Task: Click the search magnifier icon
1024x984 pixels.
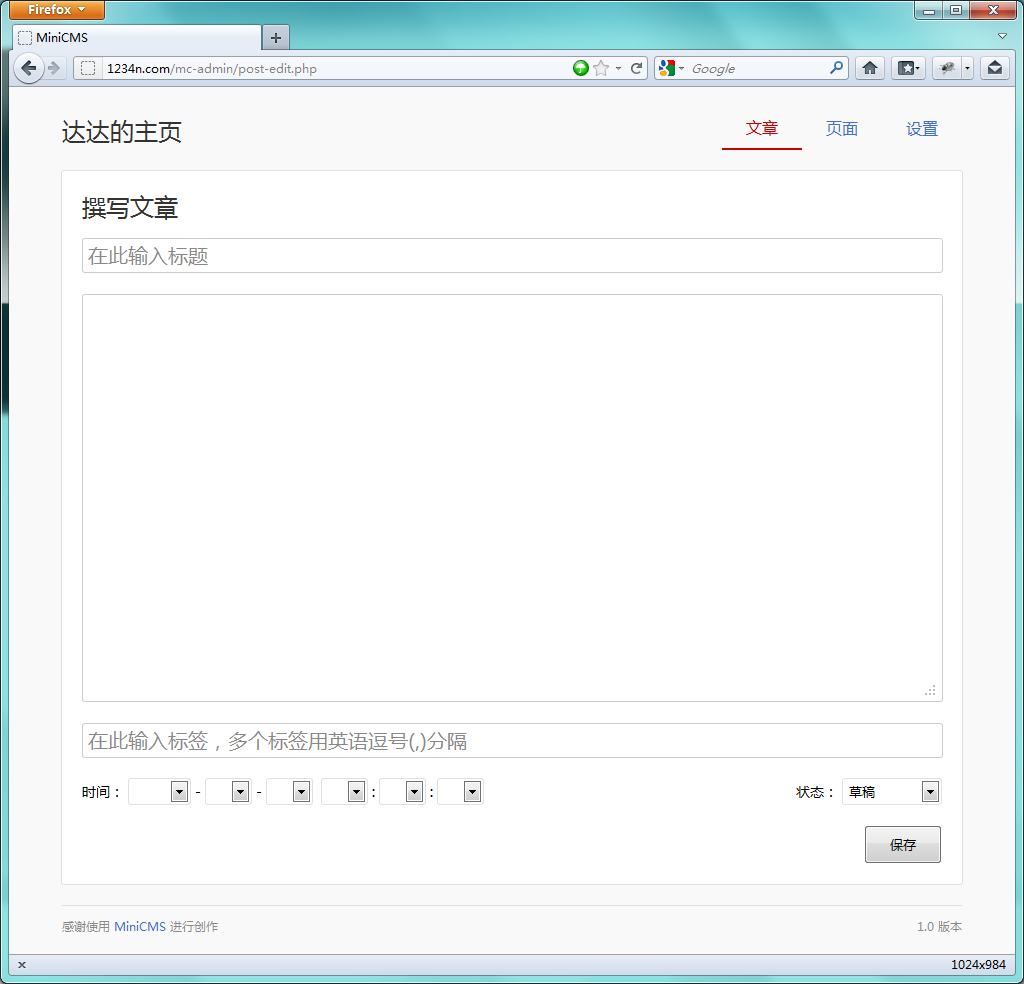Action: (837, 68)
